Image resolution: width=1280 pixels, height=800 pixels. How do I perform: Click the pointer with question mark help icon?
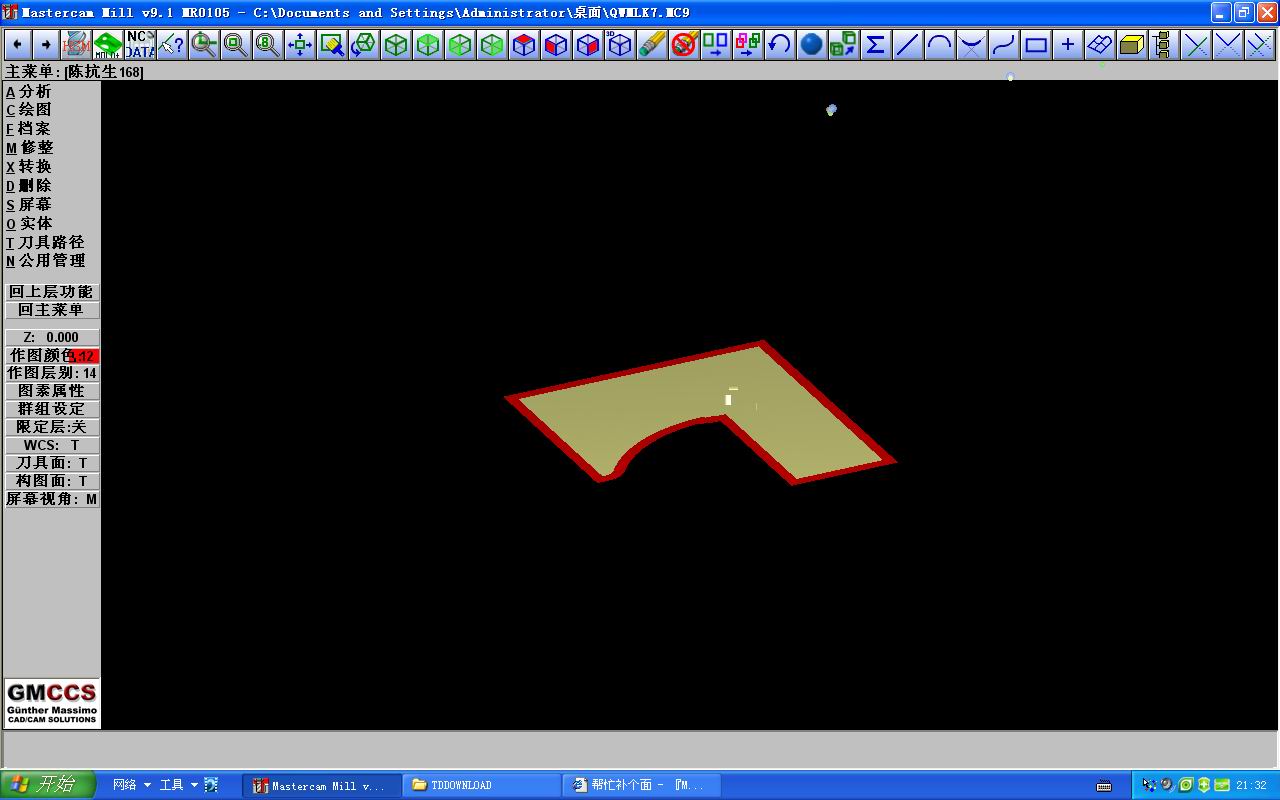point(171,45)
